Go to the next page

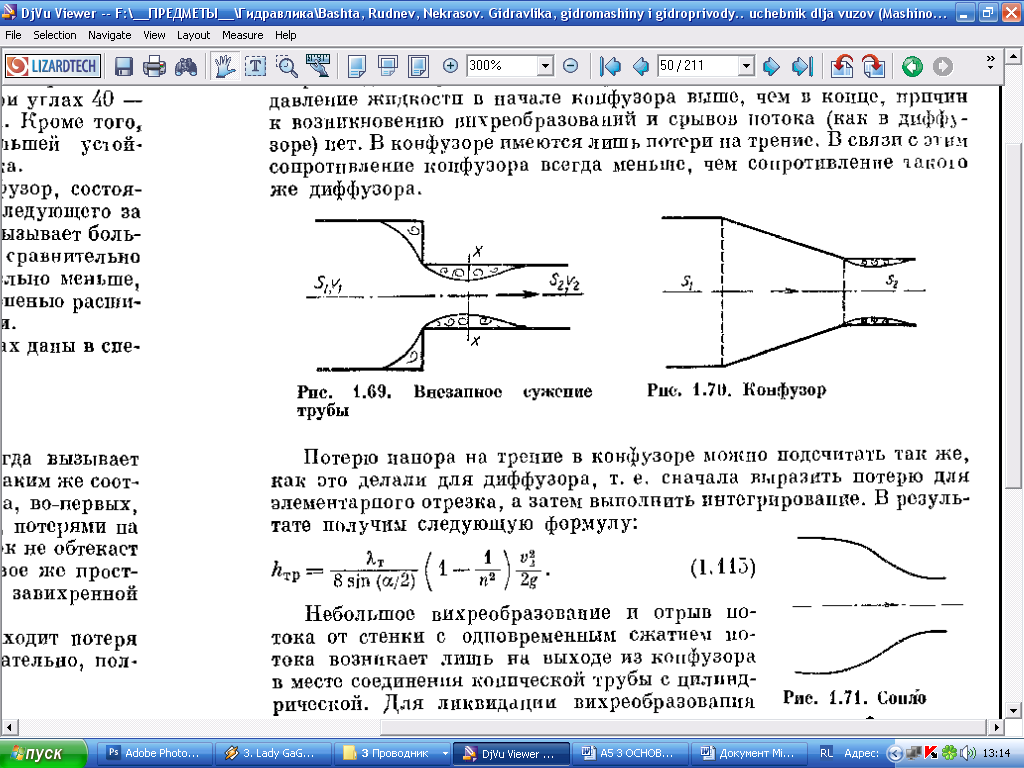pyautogui.click(x=771, y=66)
